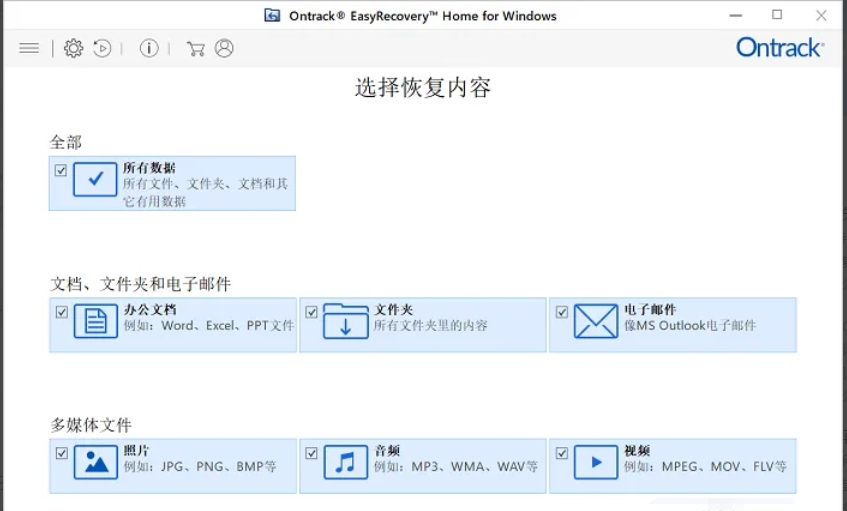Click the text 像MS Outlook电子邮件
This screenshot has width=847, height=511.
tap(690, 326)
